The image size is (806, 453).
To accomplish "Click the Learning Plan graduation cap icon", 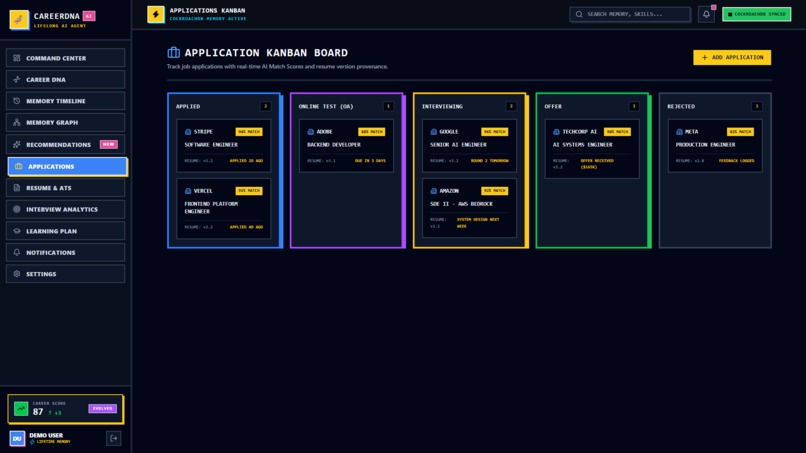I will pyautogui.click(x=16, y=231).
